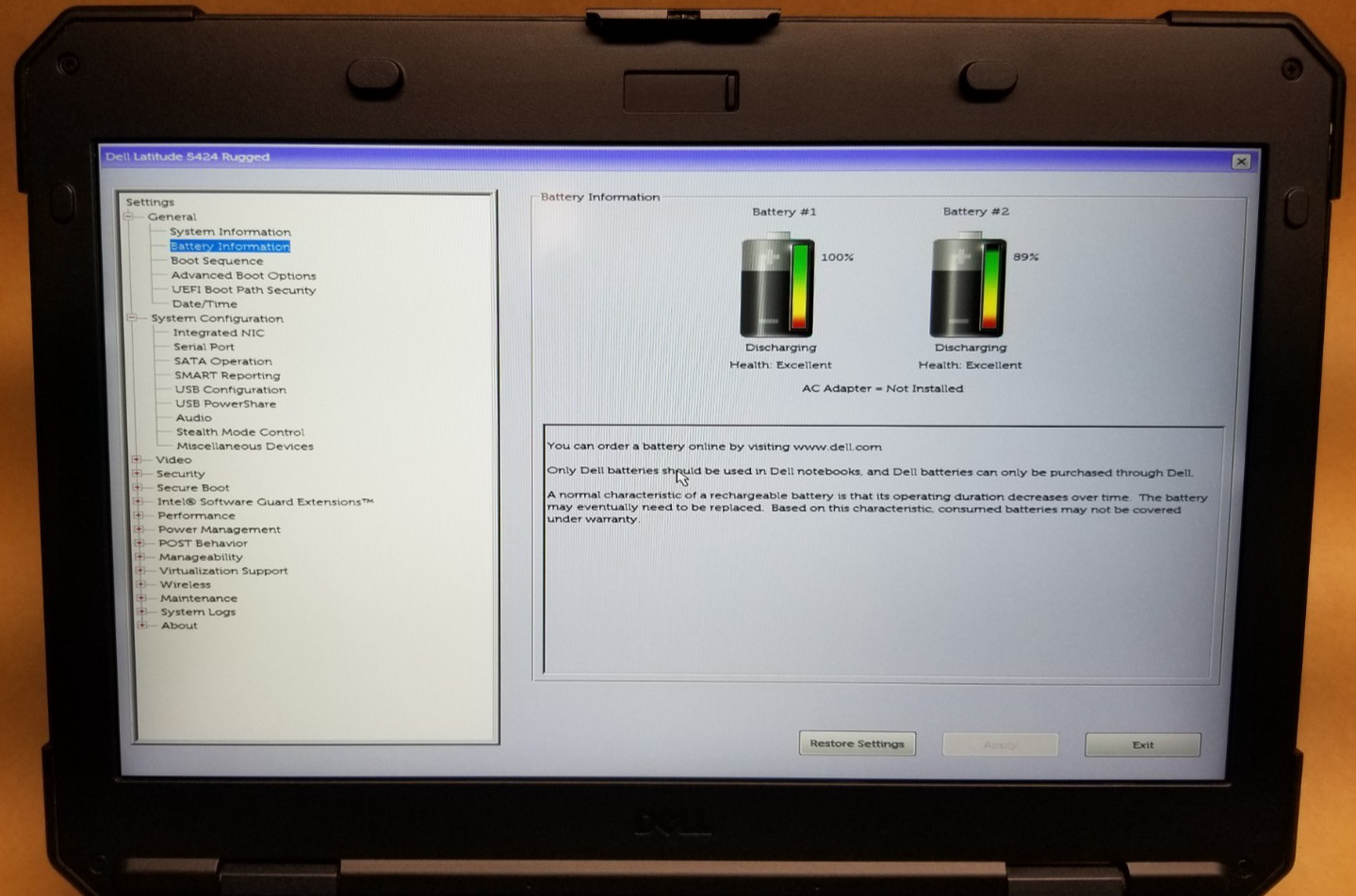Image resolution: width=1356 pixels, height=896 pixels.
Task: Open Date/Time settings
Action: pyautogui.click(x=204, y=304)
